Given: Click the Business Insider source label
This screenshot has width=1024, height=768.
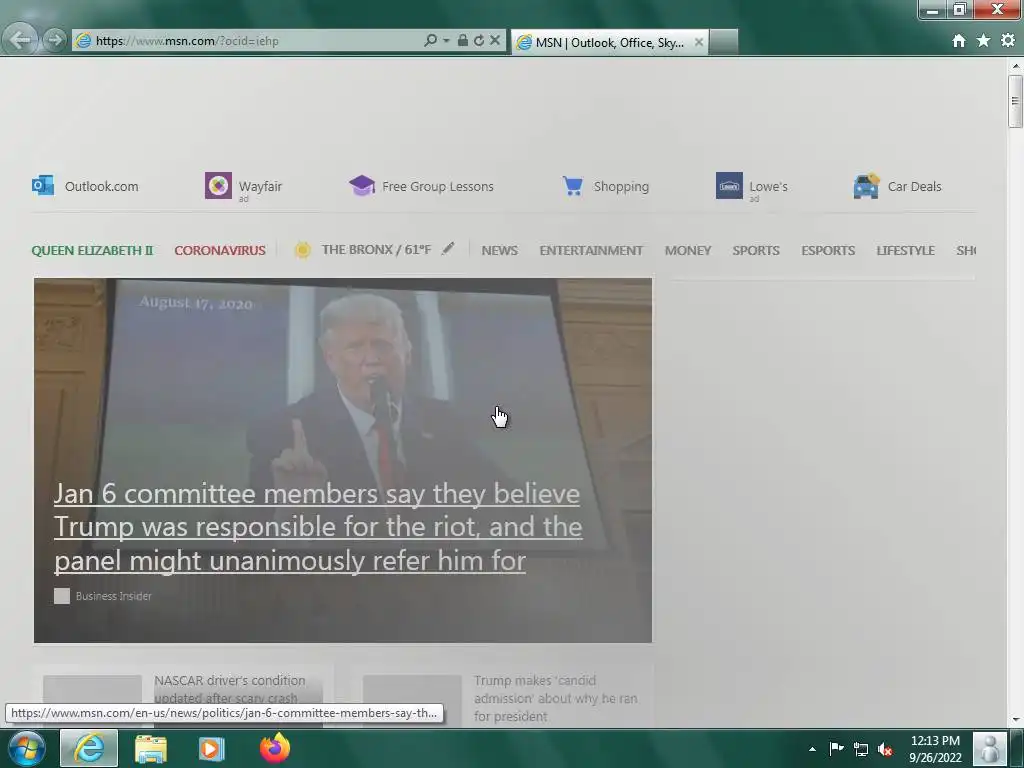Looking at the screenshot, I should pyautogui.click(x=114, y=596).
